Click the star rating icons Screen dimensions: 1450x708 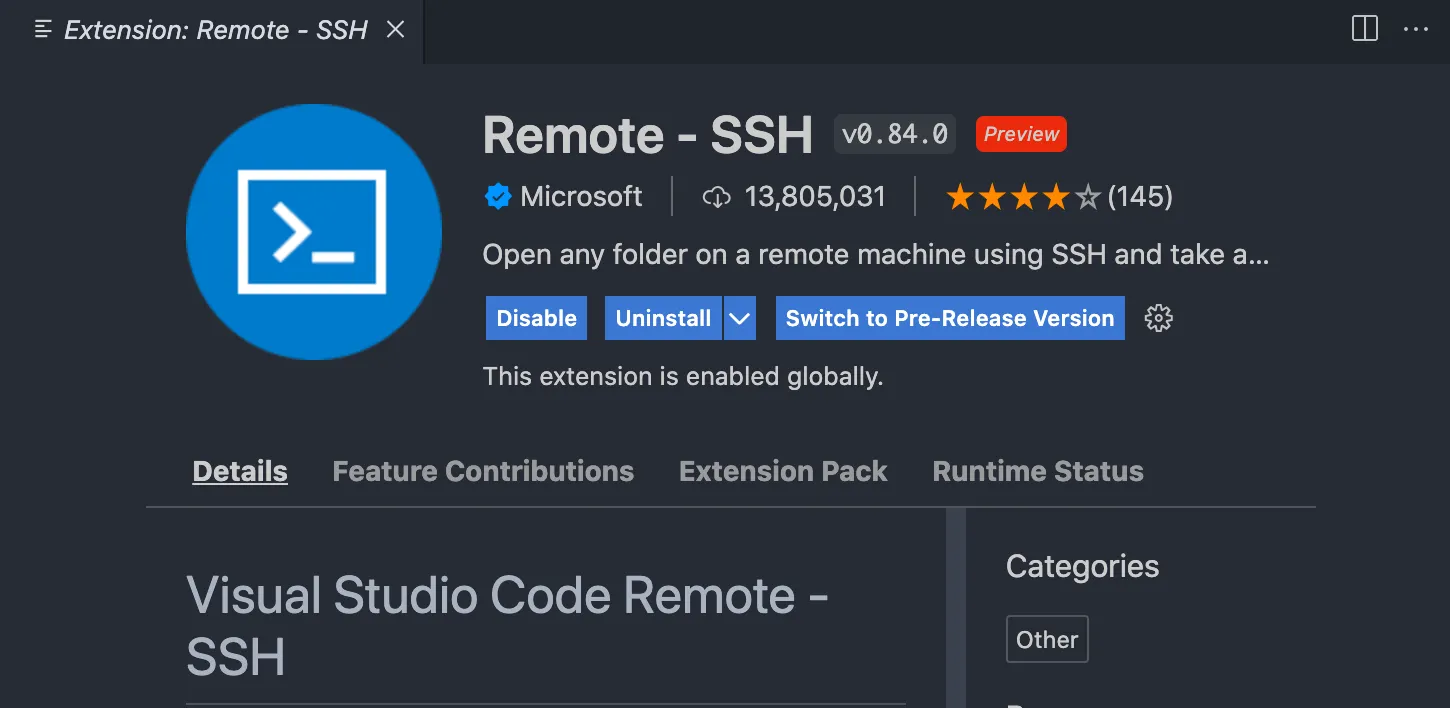coord(1022,197)
